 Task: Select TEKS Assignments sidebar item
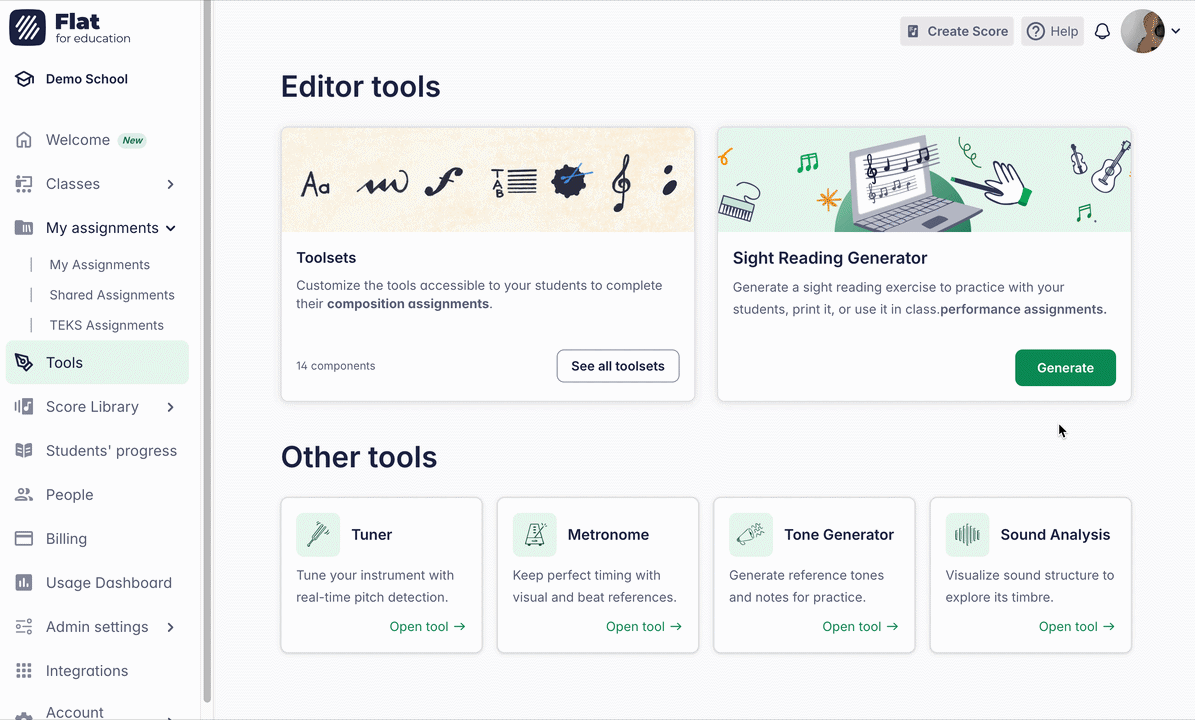[106, 325]
